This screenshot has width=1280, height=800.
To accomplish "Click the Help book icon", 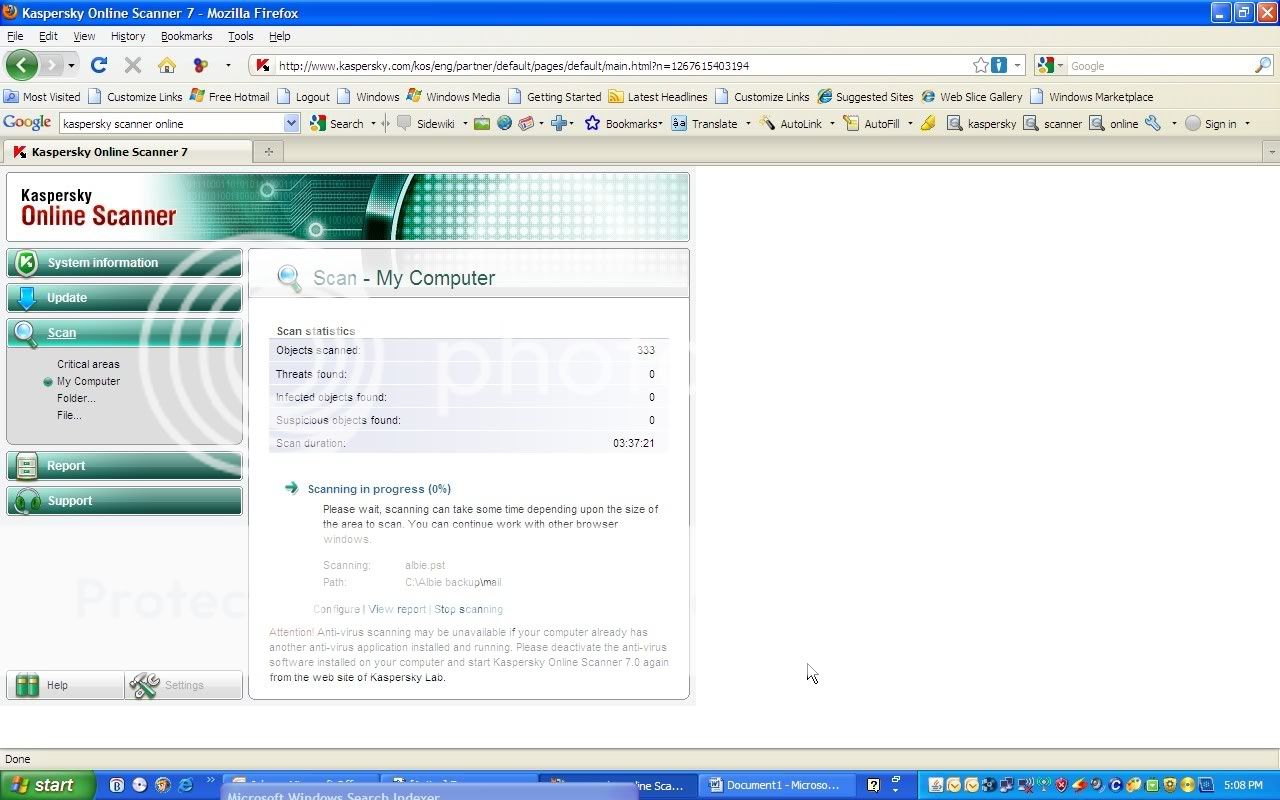I will tap(27, 685).
